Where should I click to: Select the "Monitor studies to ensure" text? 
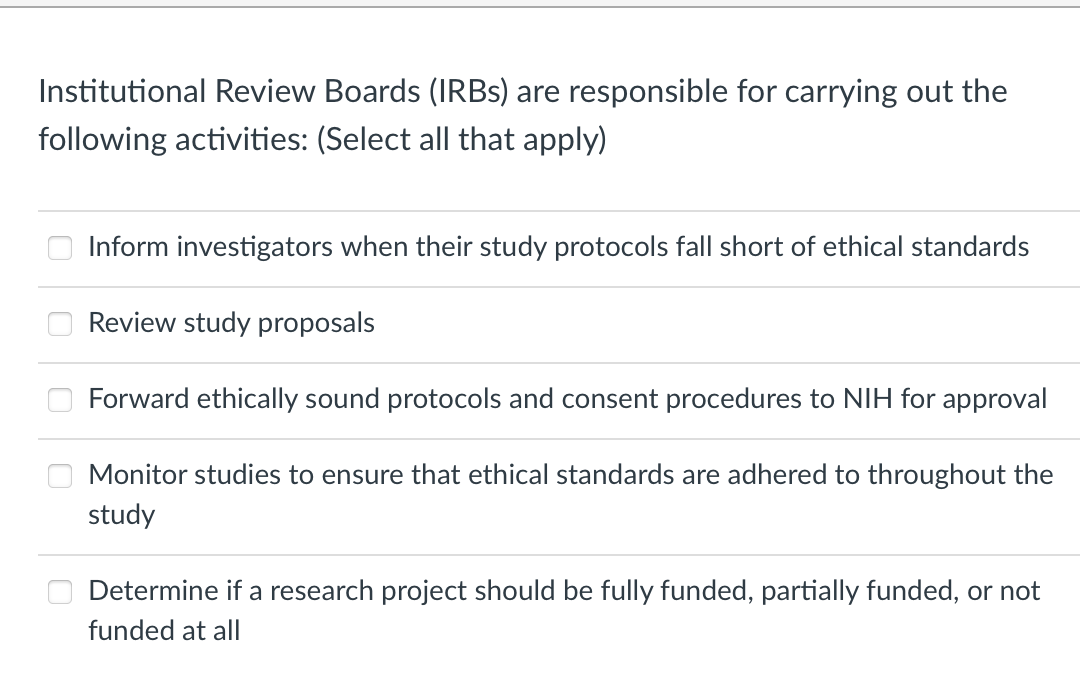point(570,475)
